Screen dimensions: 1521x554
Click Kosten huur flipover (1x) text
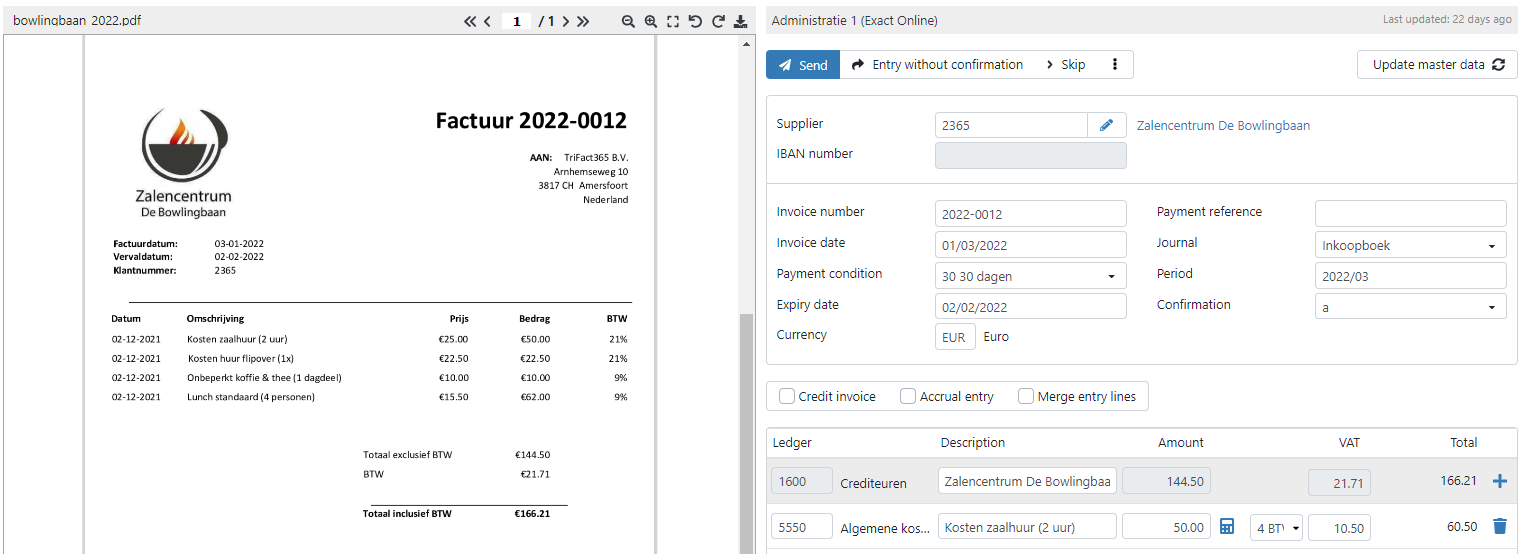click(241, 358)
